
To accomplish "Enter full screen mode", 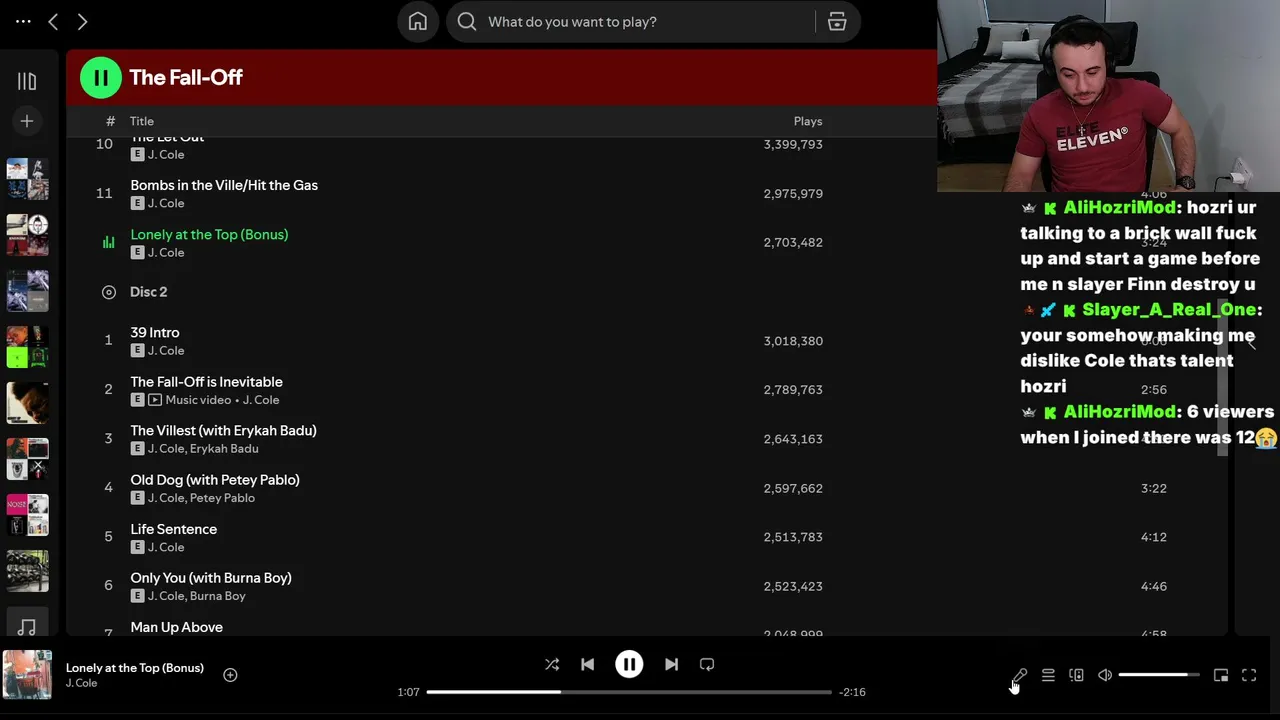I will [1249, 675].
